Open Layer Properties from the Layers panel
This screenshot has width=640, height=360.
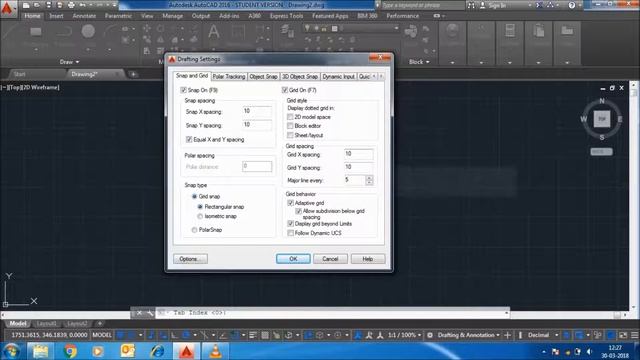pyautogui.click(x=287, y=32)
